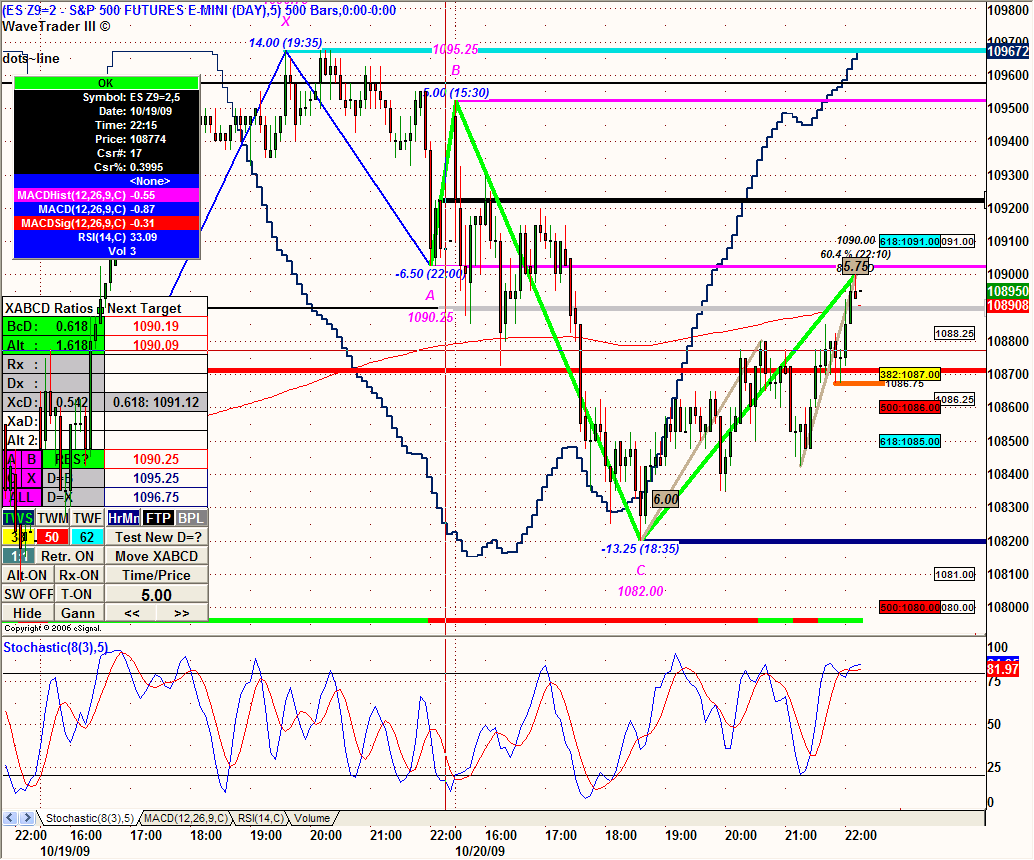
Task: Select the red 50 retracement box
Action: [x=53, y=537]
